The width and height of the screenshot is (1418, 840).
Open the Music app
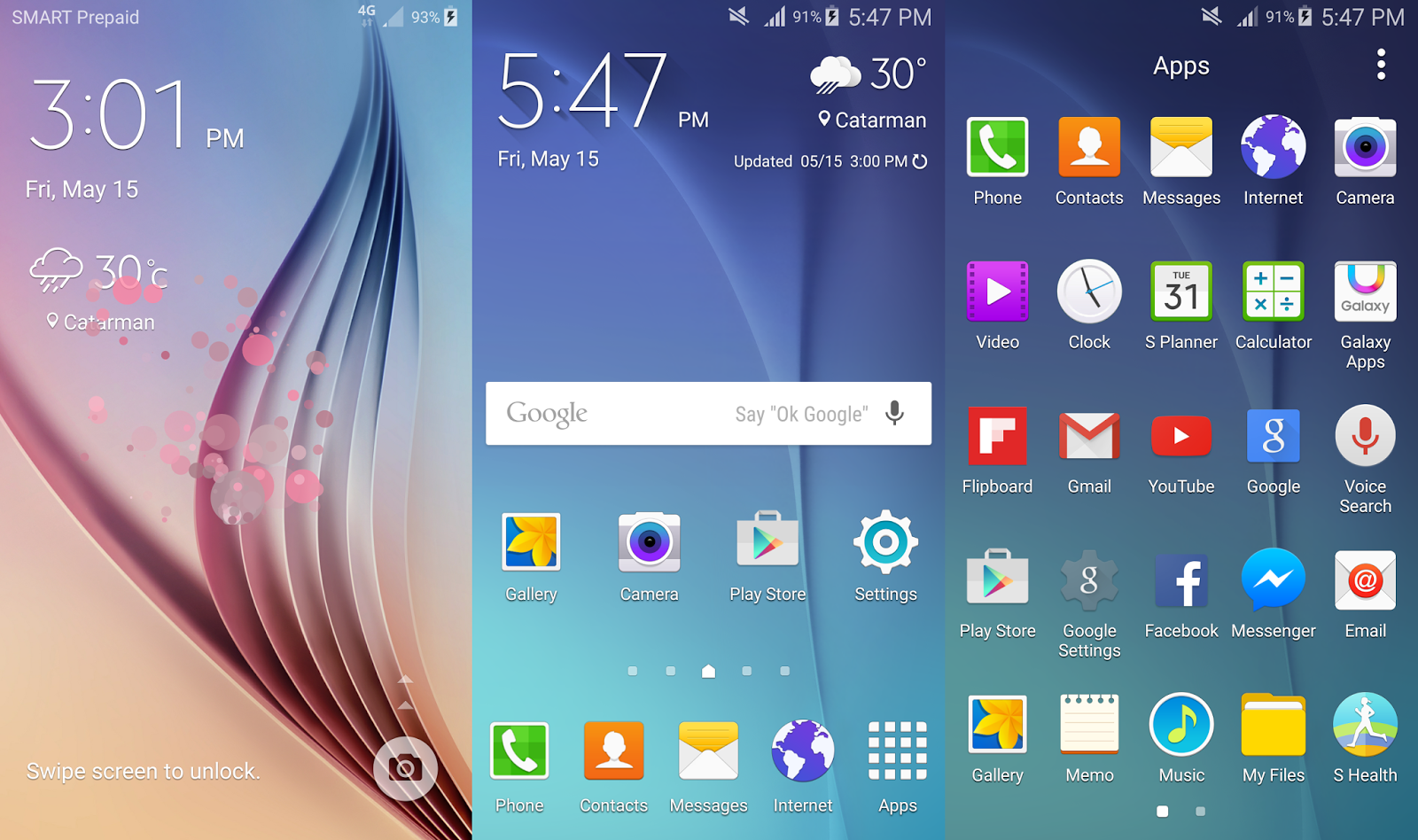[1181, 739]
